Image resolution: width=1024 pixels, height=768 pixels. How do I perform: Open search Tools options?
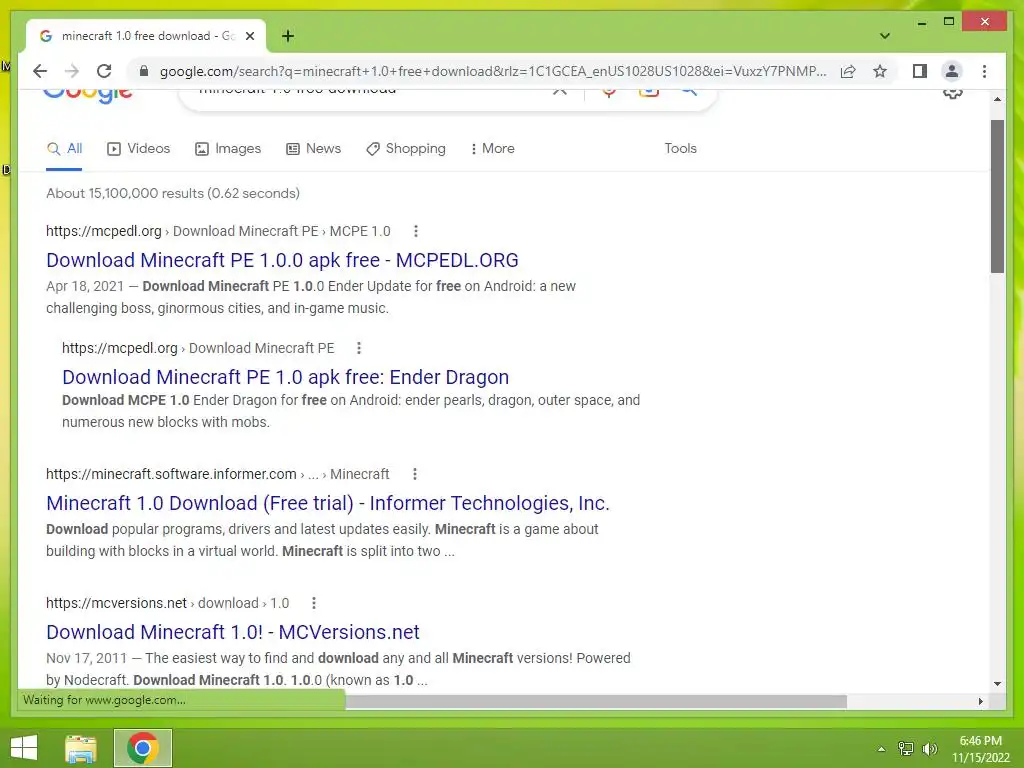680,149
